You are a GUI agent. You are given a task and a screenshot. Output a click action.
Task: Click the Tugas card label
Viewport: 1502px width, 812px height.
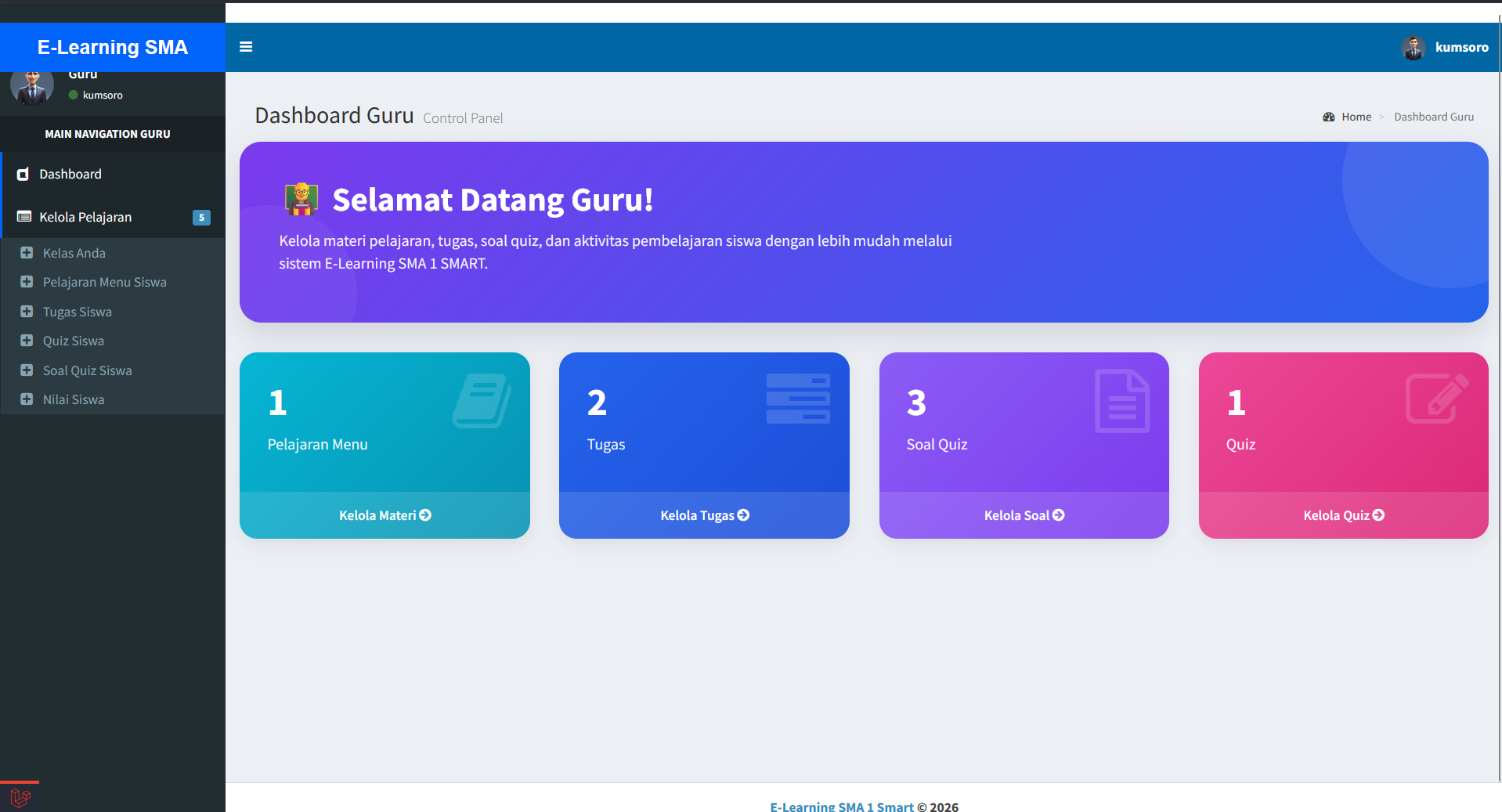coord(606,445)
